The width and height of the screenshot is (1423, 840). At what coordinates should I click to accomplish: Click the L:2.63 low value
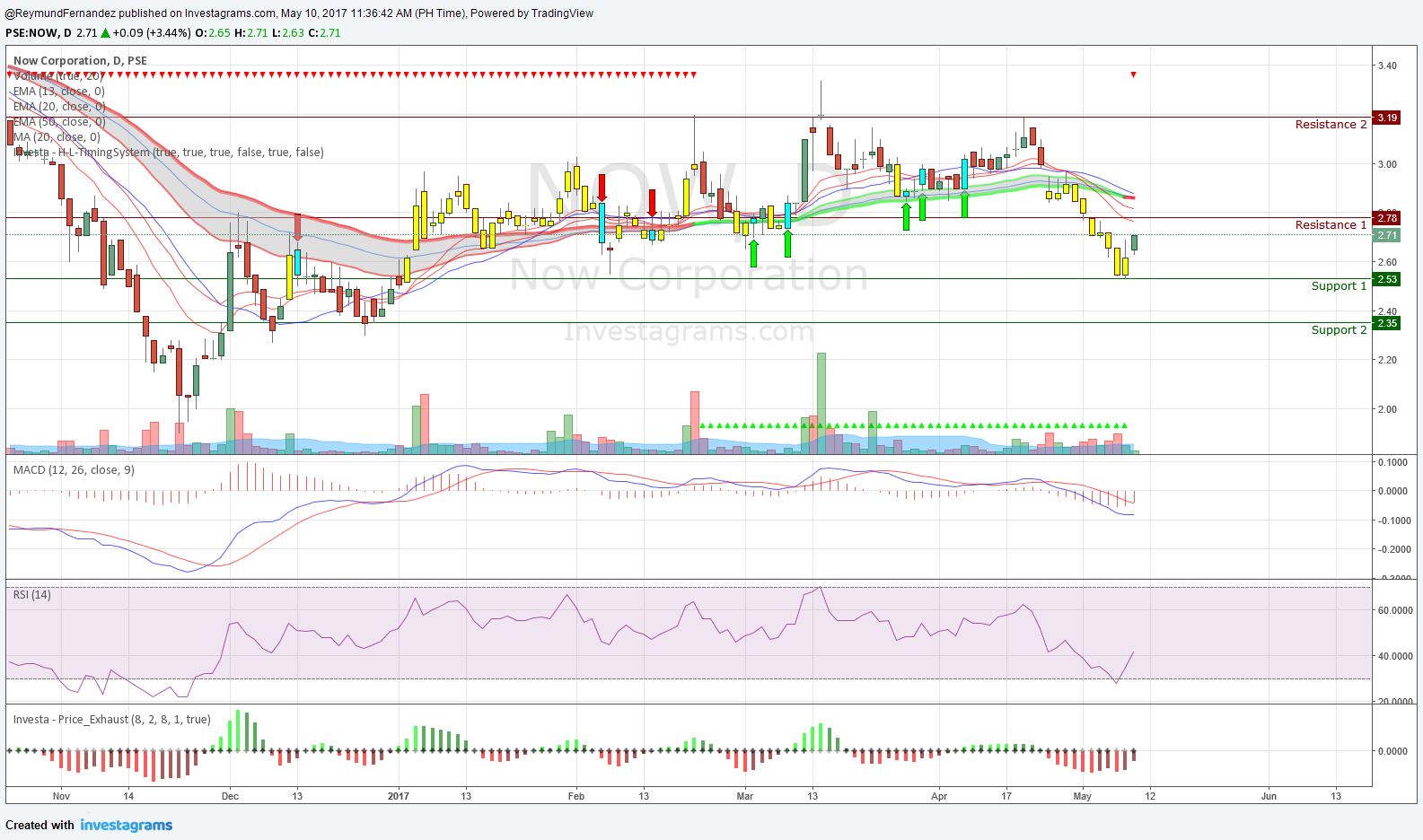(x=288, y=33)
